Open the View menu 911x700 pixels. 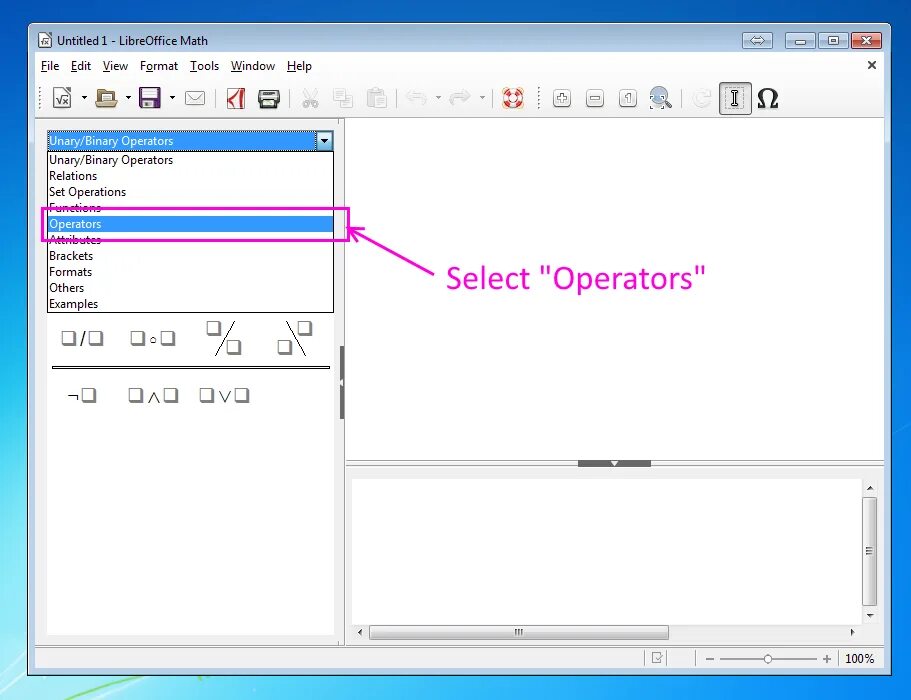(115, 66)
